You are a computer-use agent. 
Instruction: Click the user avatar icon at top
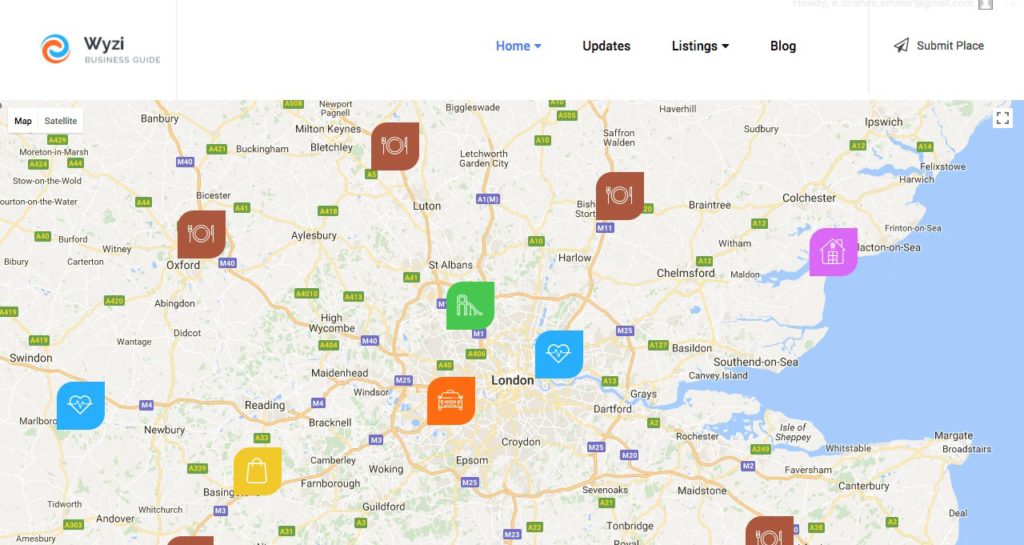tap(985, 5)
